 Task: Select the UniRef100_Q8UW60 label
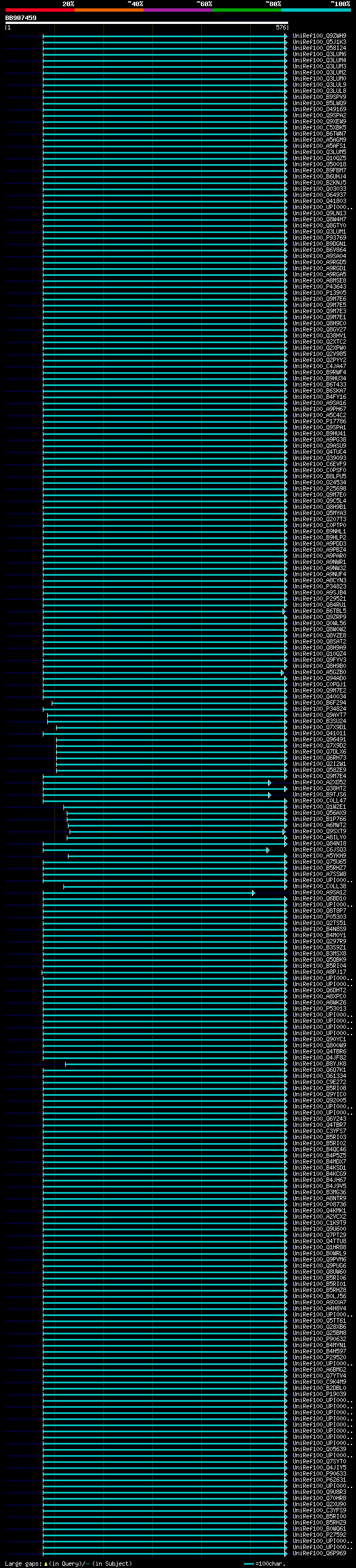pyautogui.click(x=319, y=1272)
